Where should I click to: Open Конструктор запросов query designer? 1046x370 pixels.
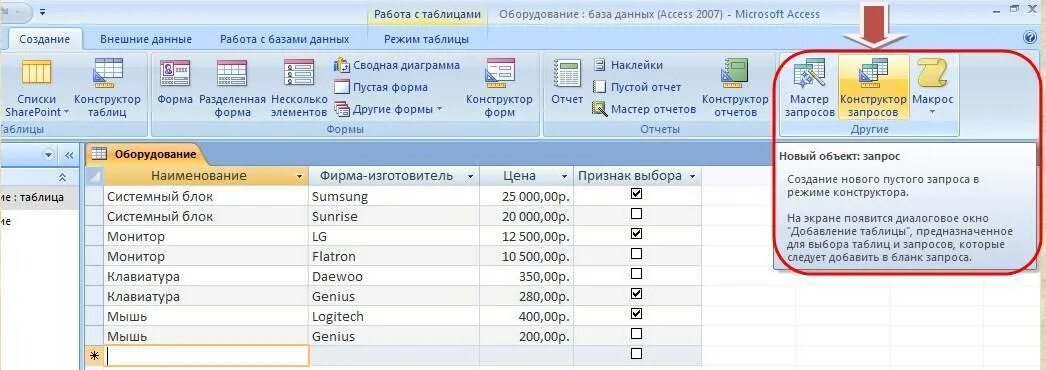[x=873, y=87]
